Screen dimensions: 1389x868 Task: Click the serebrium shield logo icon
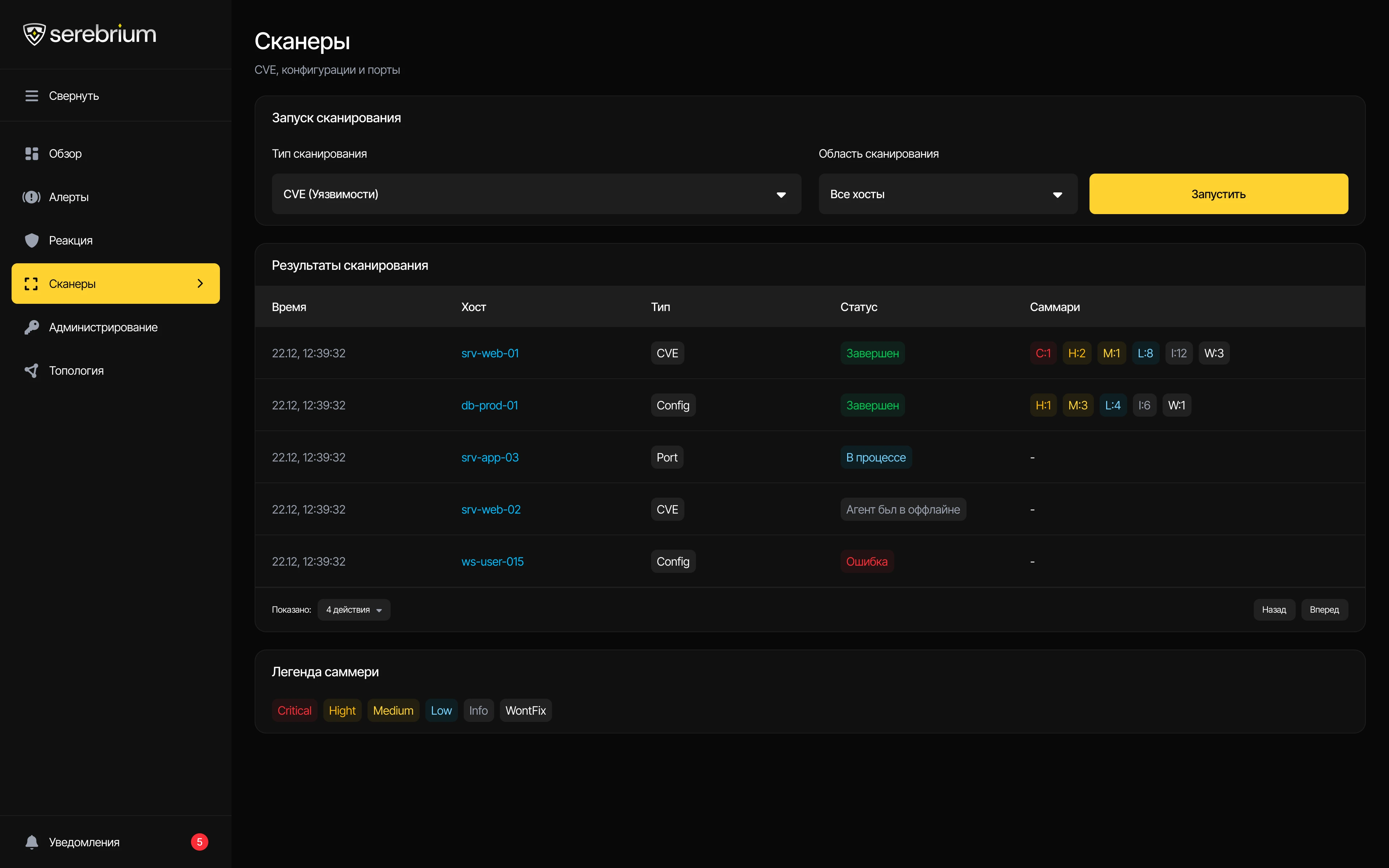coord(34,34)
